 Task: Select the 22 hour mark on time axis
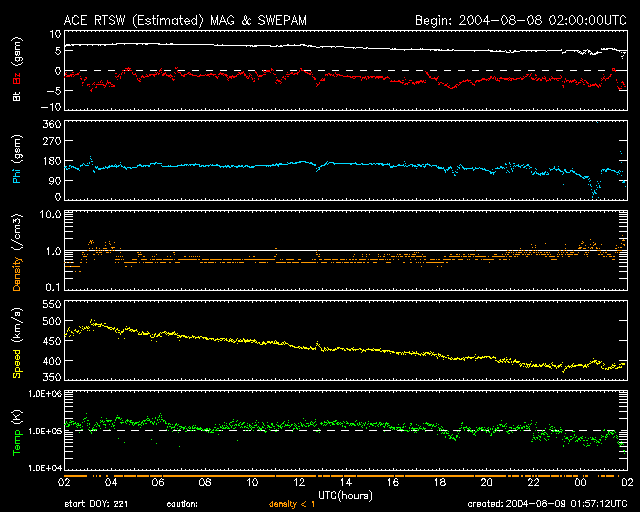tap(532, 482)
